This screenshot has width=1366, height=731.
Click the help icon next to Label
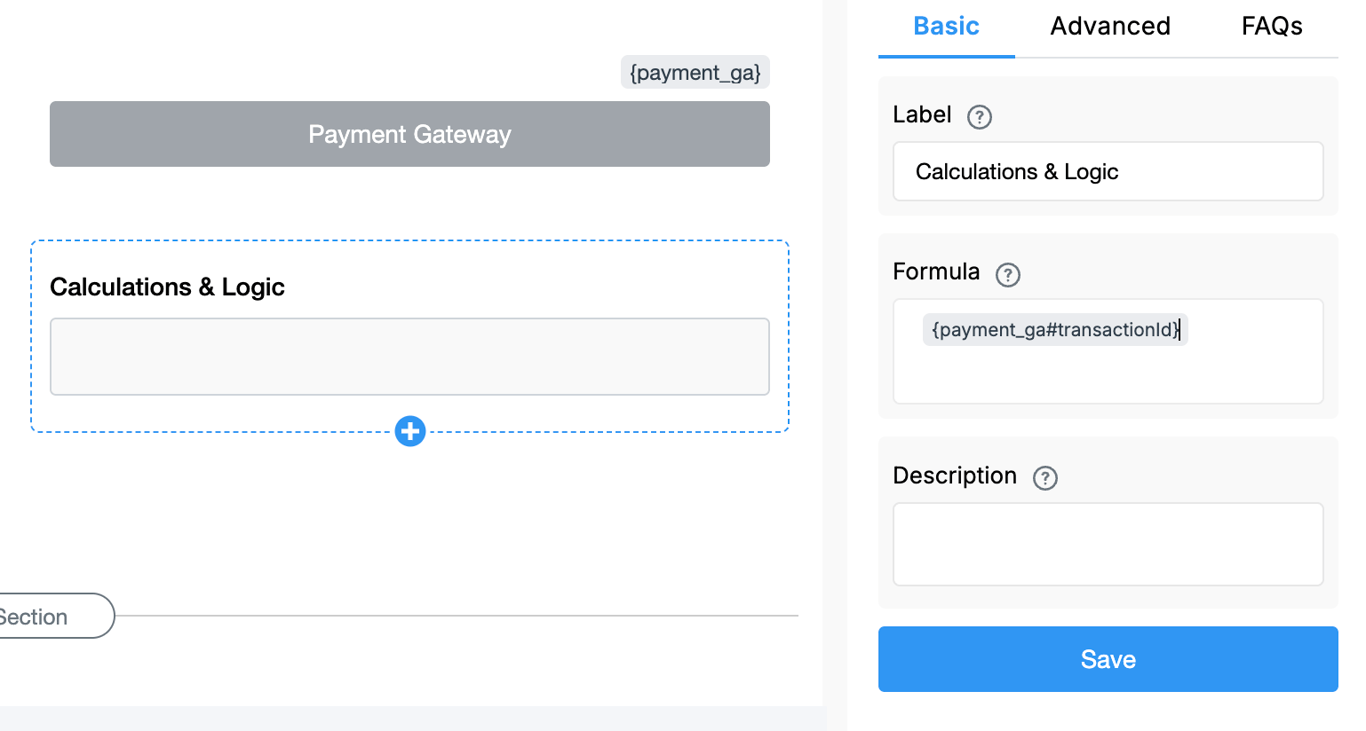979,117
